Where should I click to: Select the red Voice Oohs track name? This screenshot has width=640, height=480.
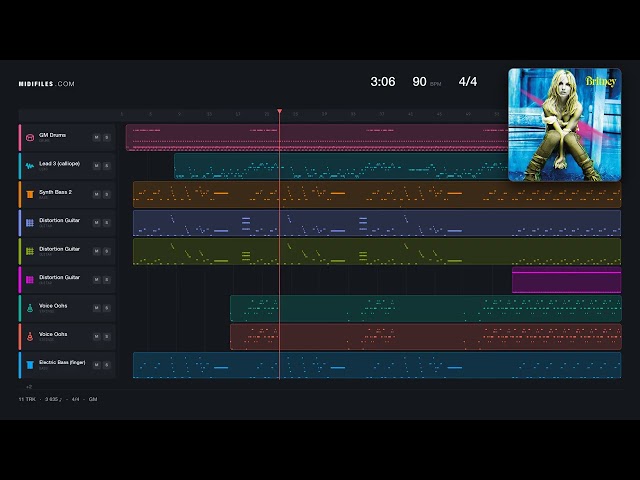pyautogui.click(x=53, y=334)
